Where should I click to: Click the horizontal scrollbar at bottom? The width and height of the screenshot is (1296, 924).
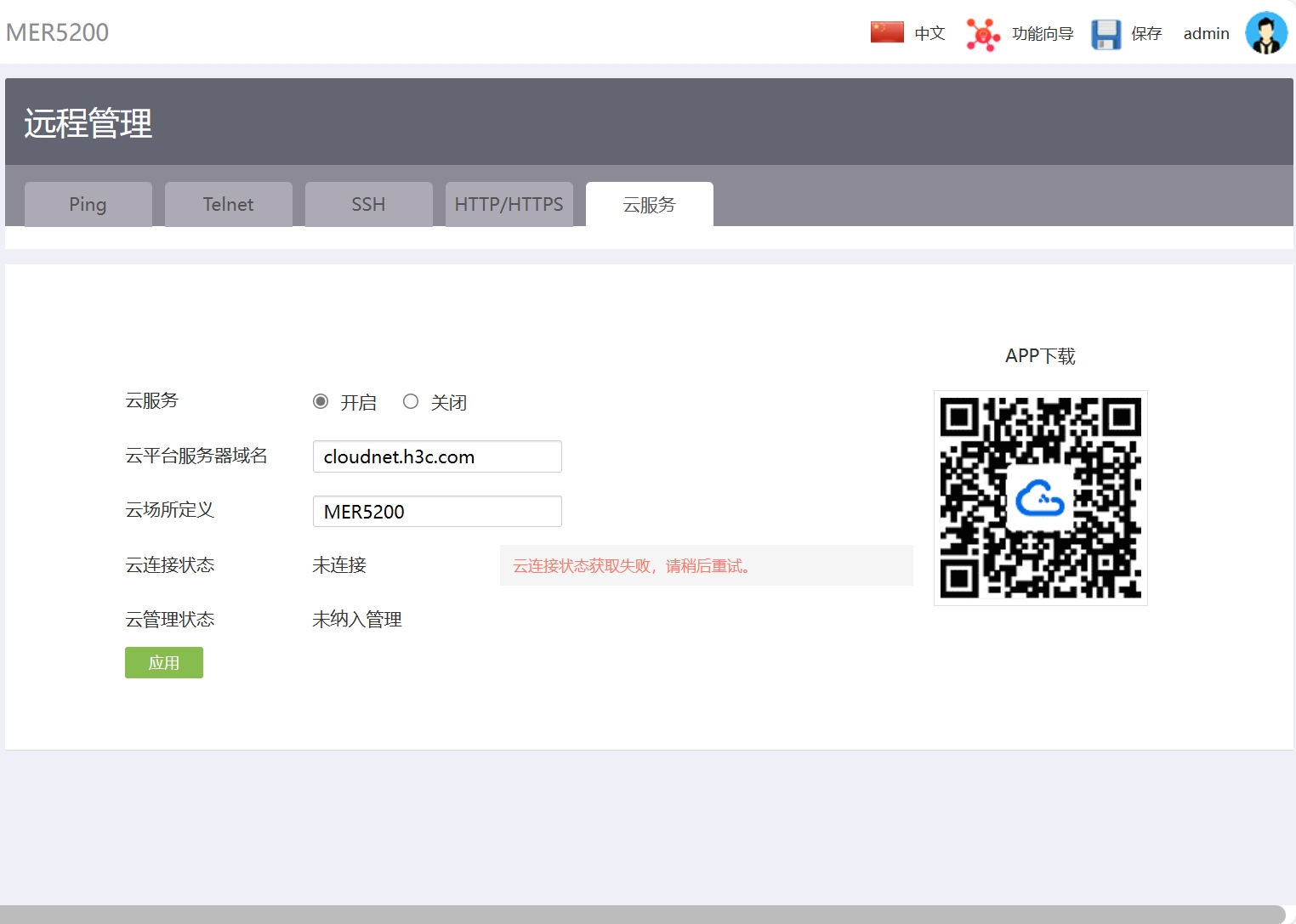(x=642, y=915)
